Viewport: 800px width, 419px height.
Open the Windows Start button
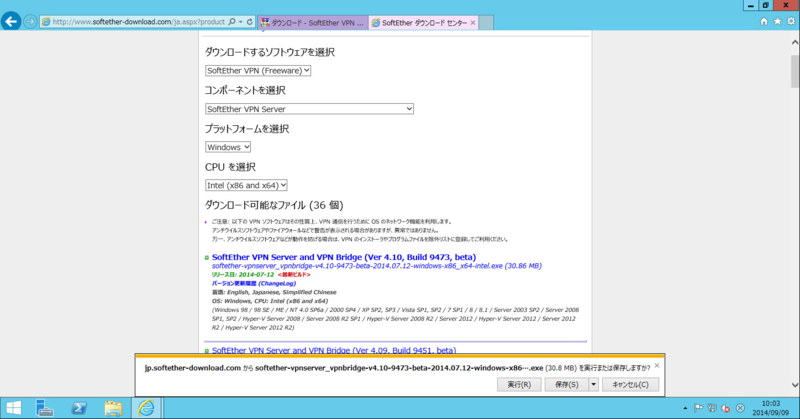pos(14,408)
